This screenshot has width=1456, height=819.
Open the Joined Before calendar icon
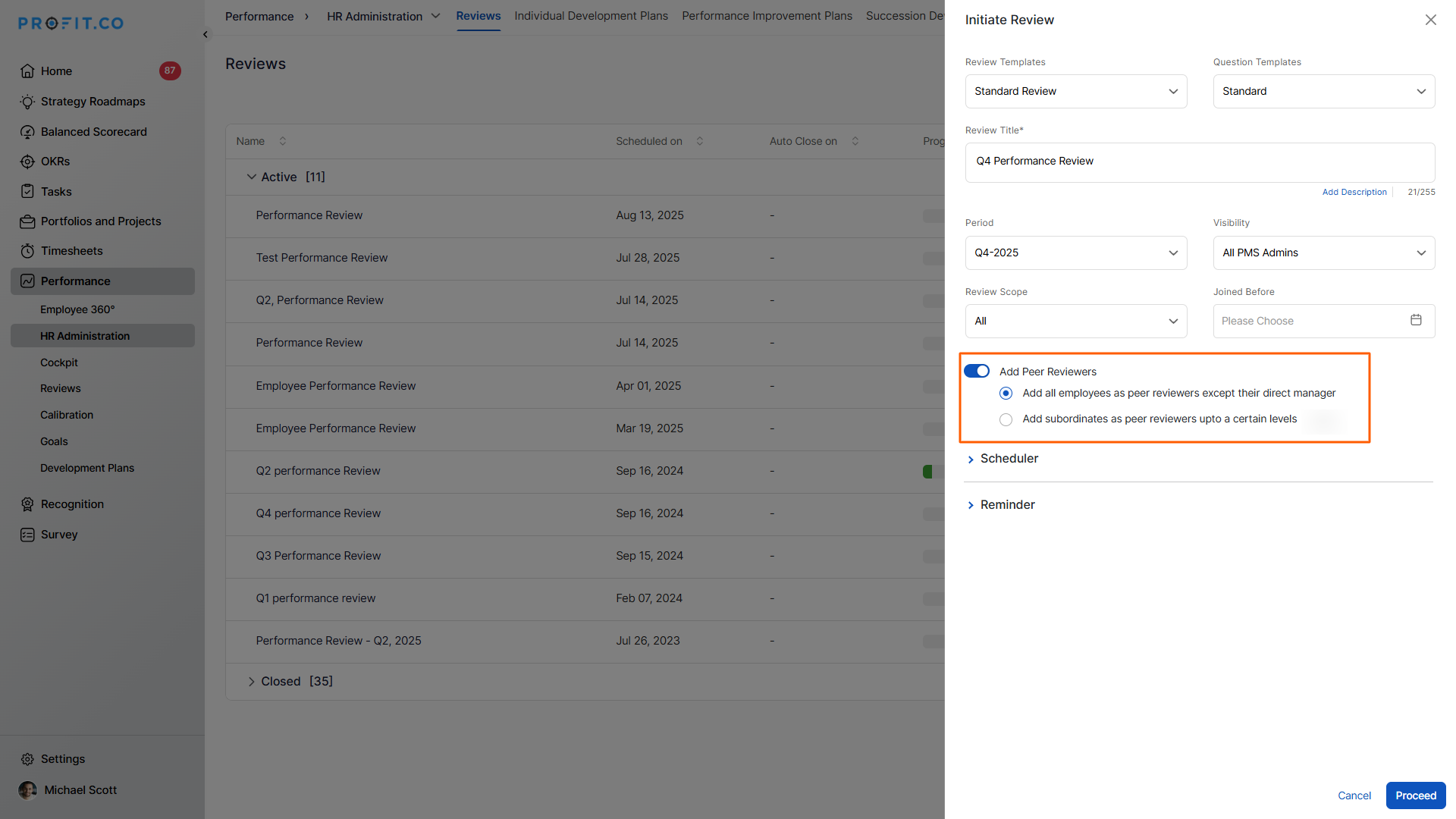point(1415,320)
